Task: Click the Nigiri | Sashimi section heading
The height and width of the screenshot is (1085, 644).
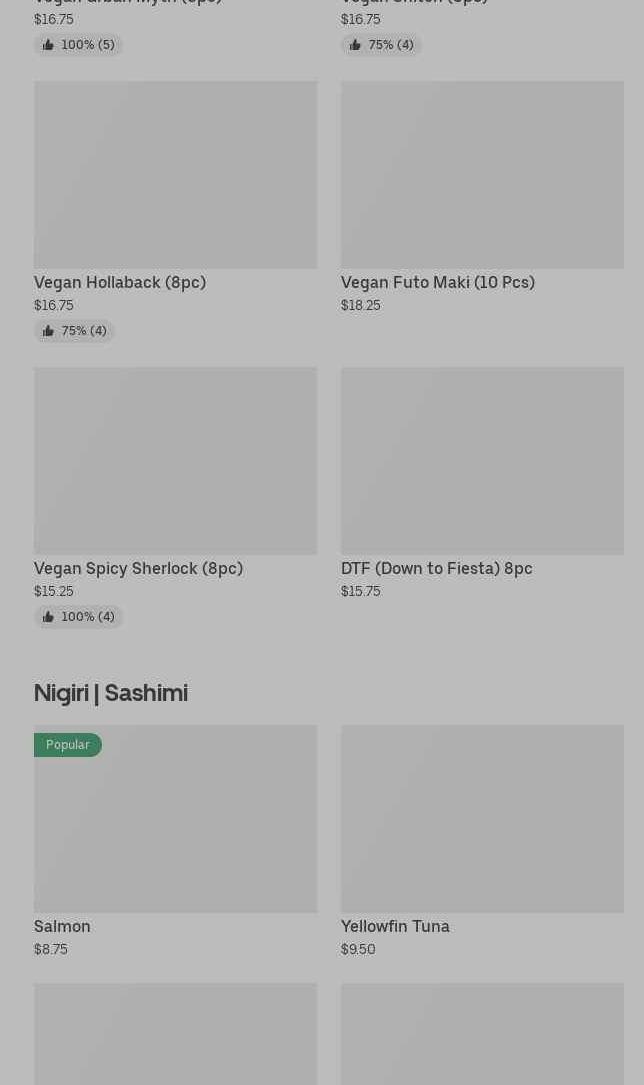Action: [x=111, y=693]
